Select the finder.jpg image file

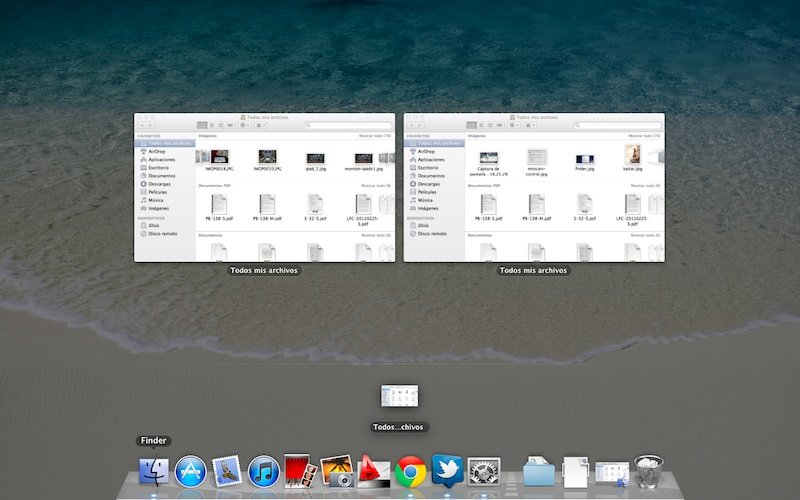584,160
